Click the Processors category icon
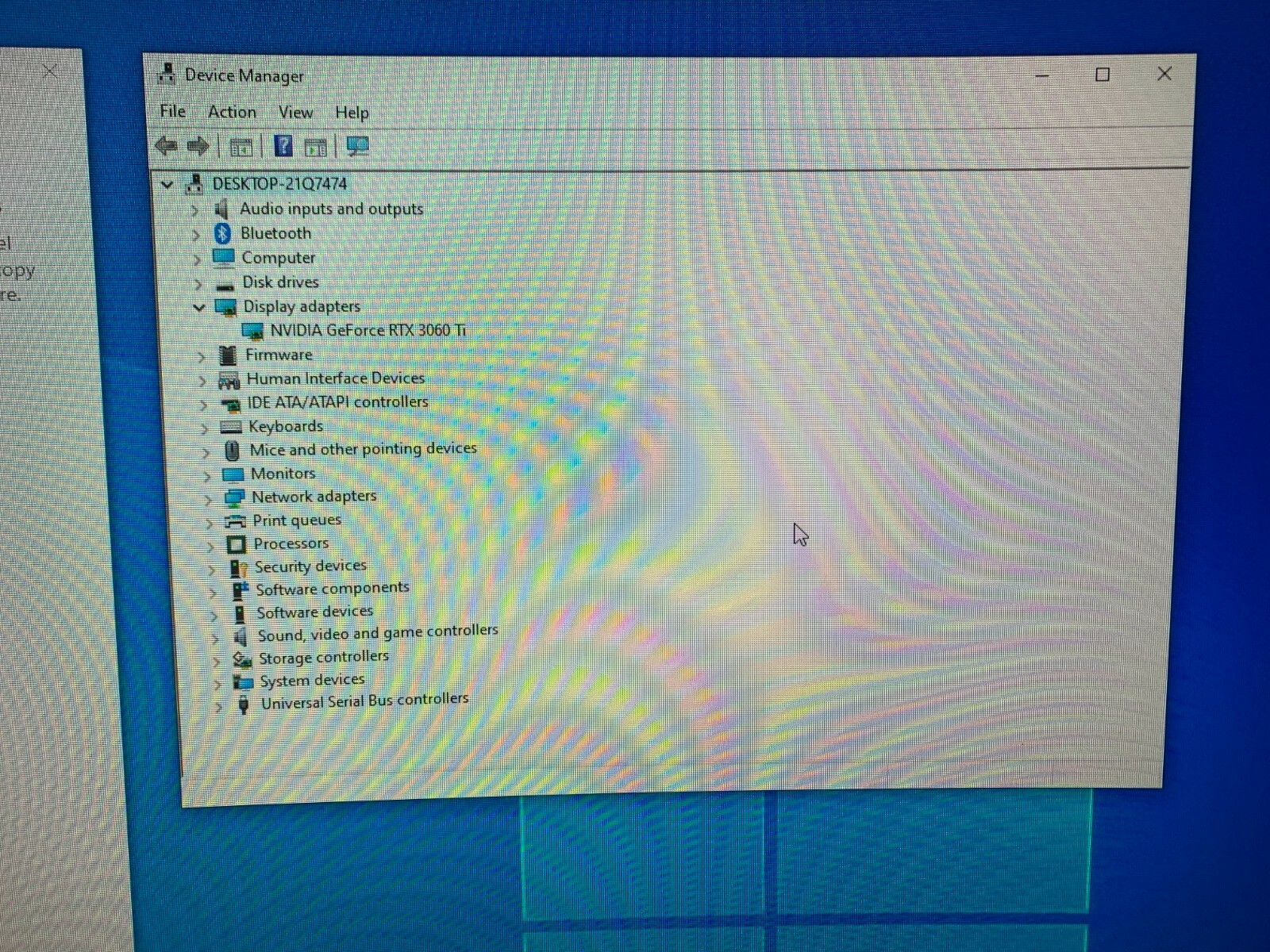The image size is (1270, 952). [x=236, y=544]
